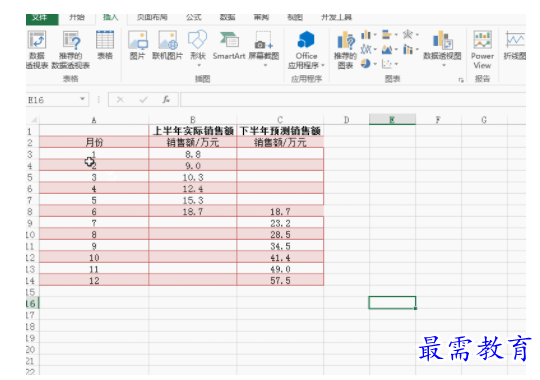Expand the column chart dropdown arrow
This screenshot has width=540, height=380.
point(375,35)
